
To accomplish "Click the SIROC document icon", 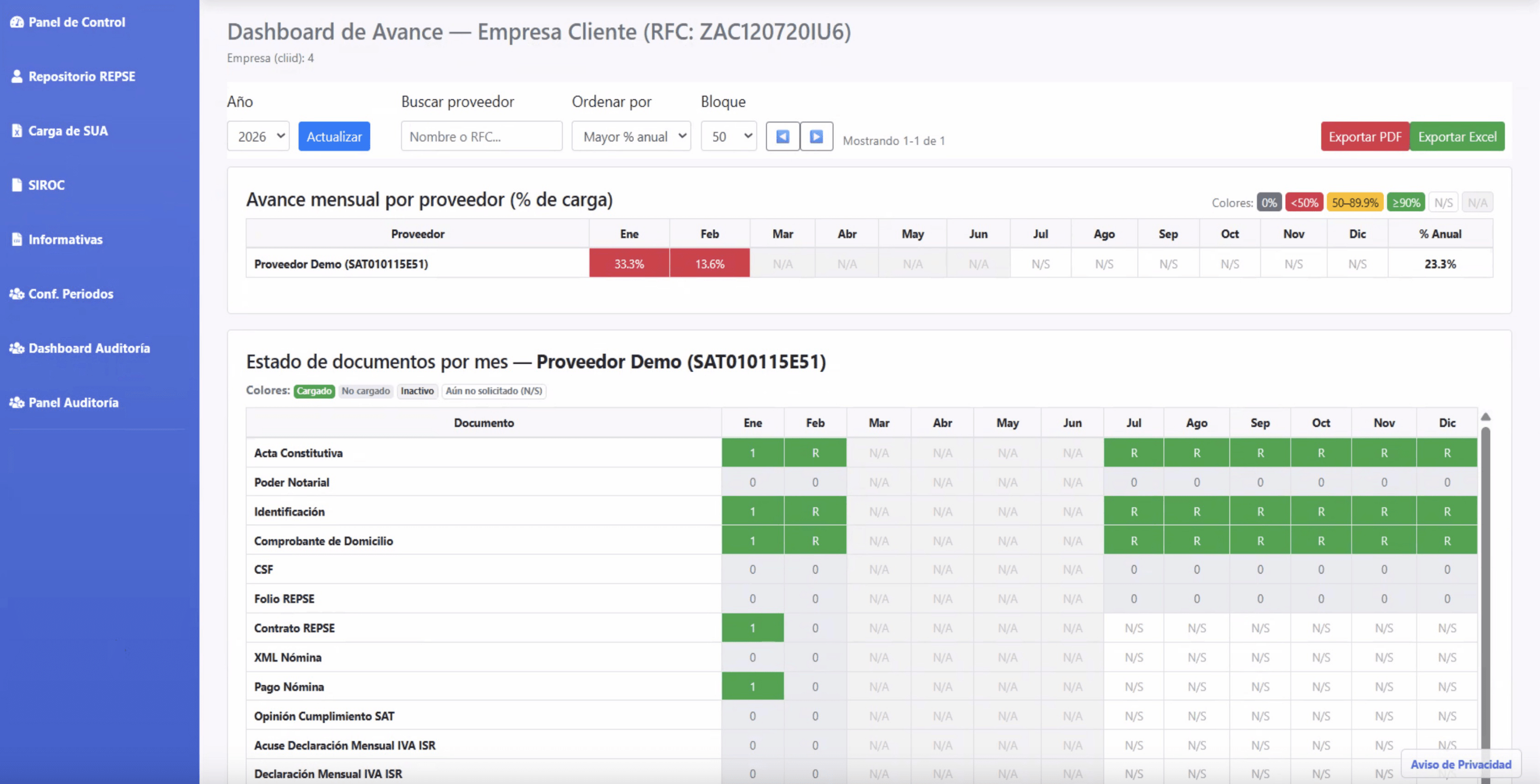I will coord(16,186).
